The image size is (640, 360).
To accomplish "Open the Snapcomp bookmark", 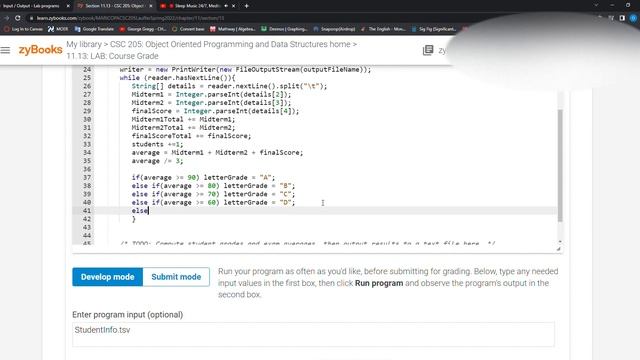I will point(334,29).
